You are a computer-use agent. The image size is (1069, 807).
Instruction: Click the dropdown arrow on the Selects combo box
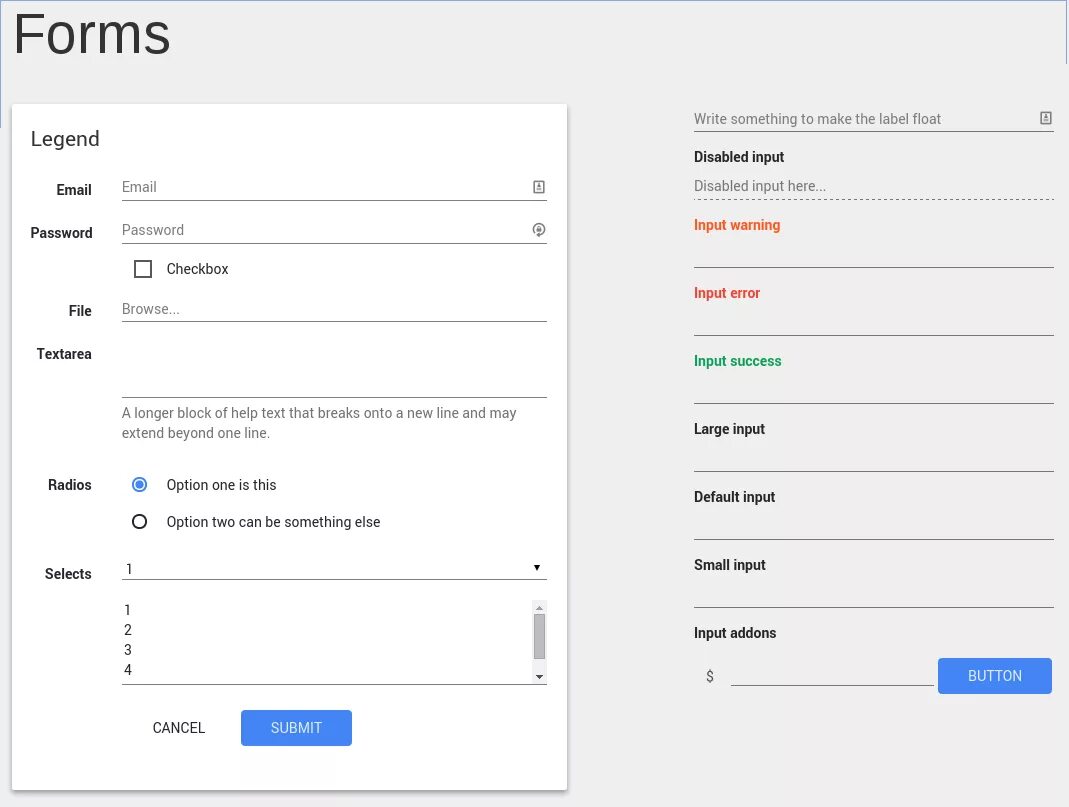(537, 568)
